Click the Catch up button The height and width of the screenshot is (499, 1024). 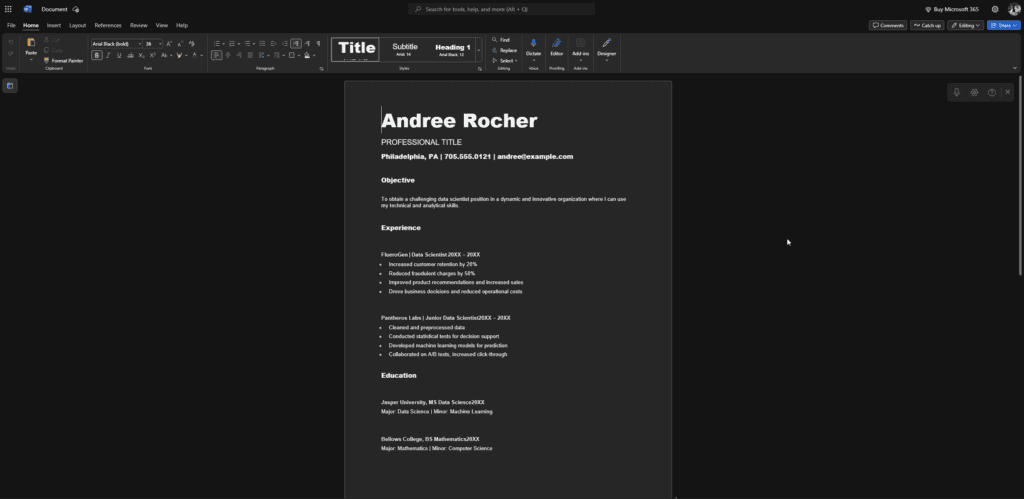(x=926, y=25)
